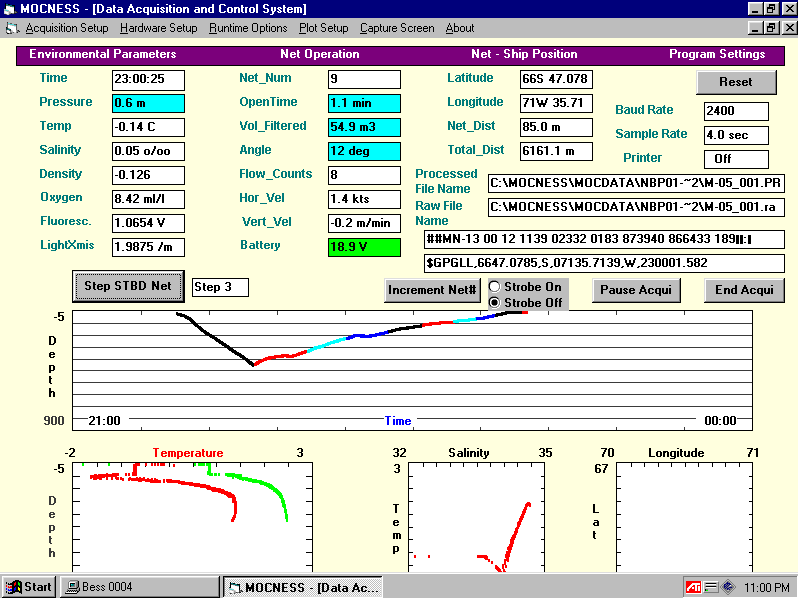This screenshot has height=598, width=798.
Task: Click the Reset button
Action: pos(736,82)
